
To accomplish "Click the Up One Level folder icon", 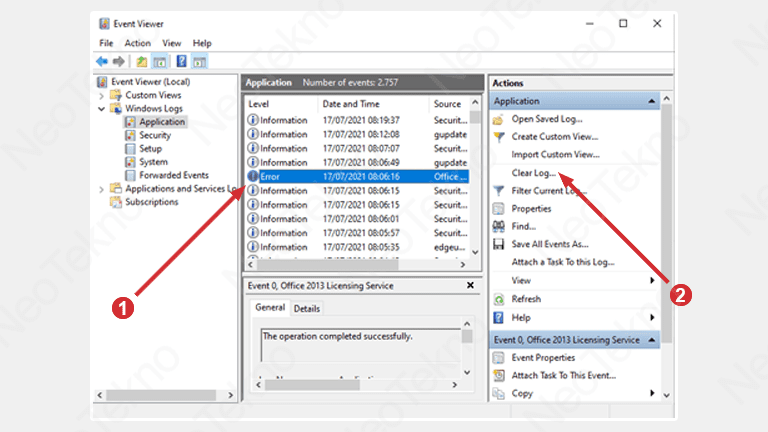I will click(142, 61).
